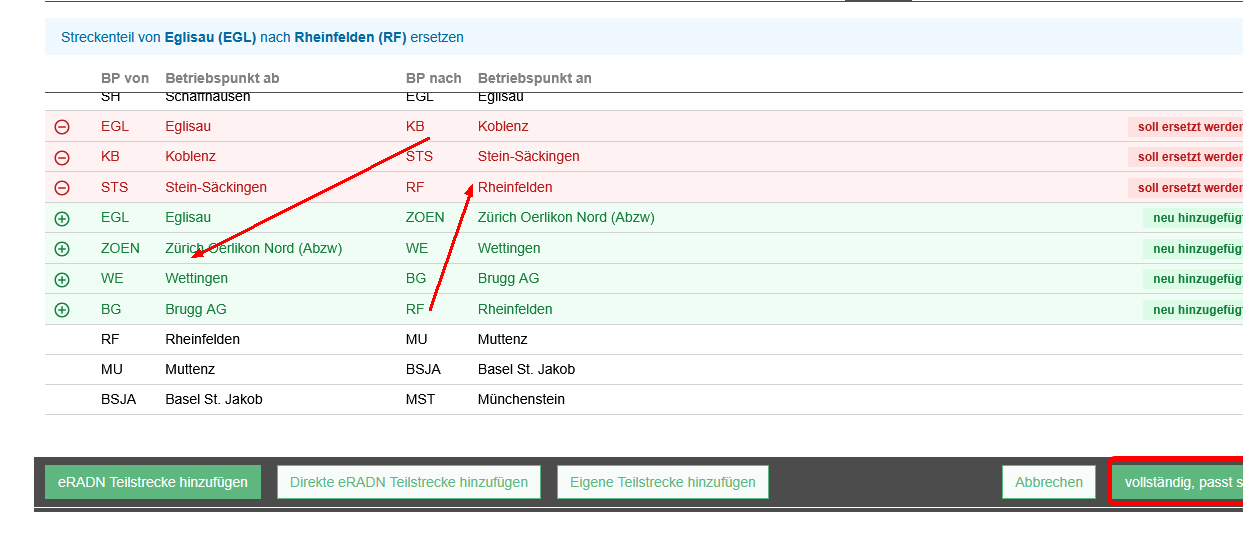Image resolution: width=1243 pixels, height=552 pixels.
Task: Click the plus icon for ZOEN–Wettingen row
Action: (62, 249)
